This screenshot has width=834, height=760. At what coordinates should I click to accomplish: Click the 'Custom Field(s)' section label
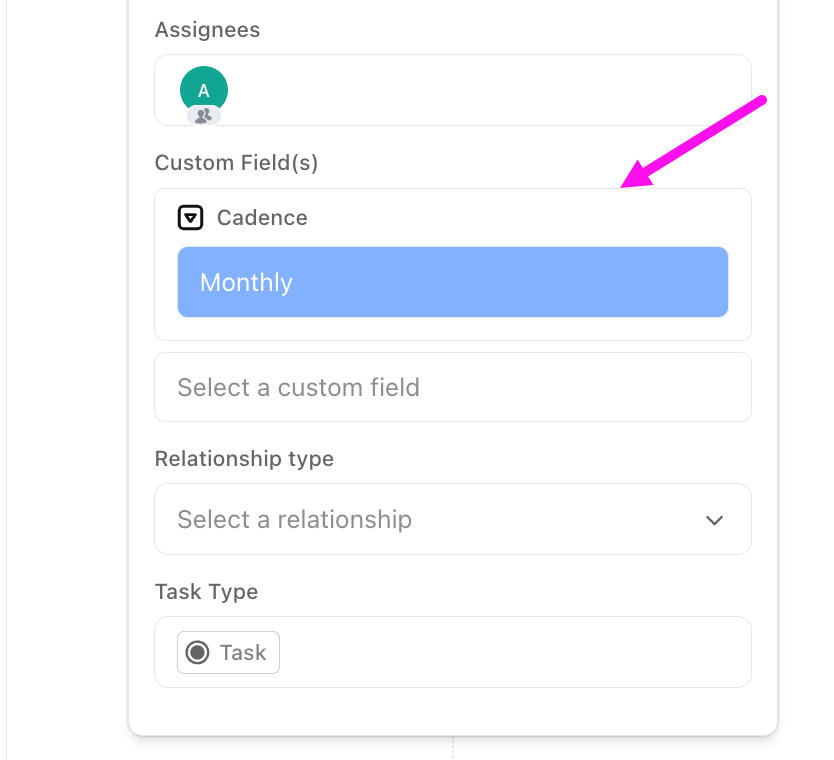[236, 162]
